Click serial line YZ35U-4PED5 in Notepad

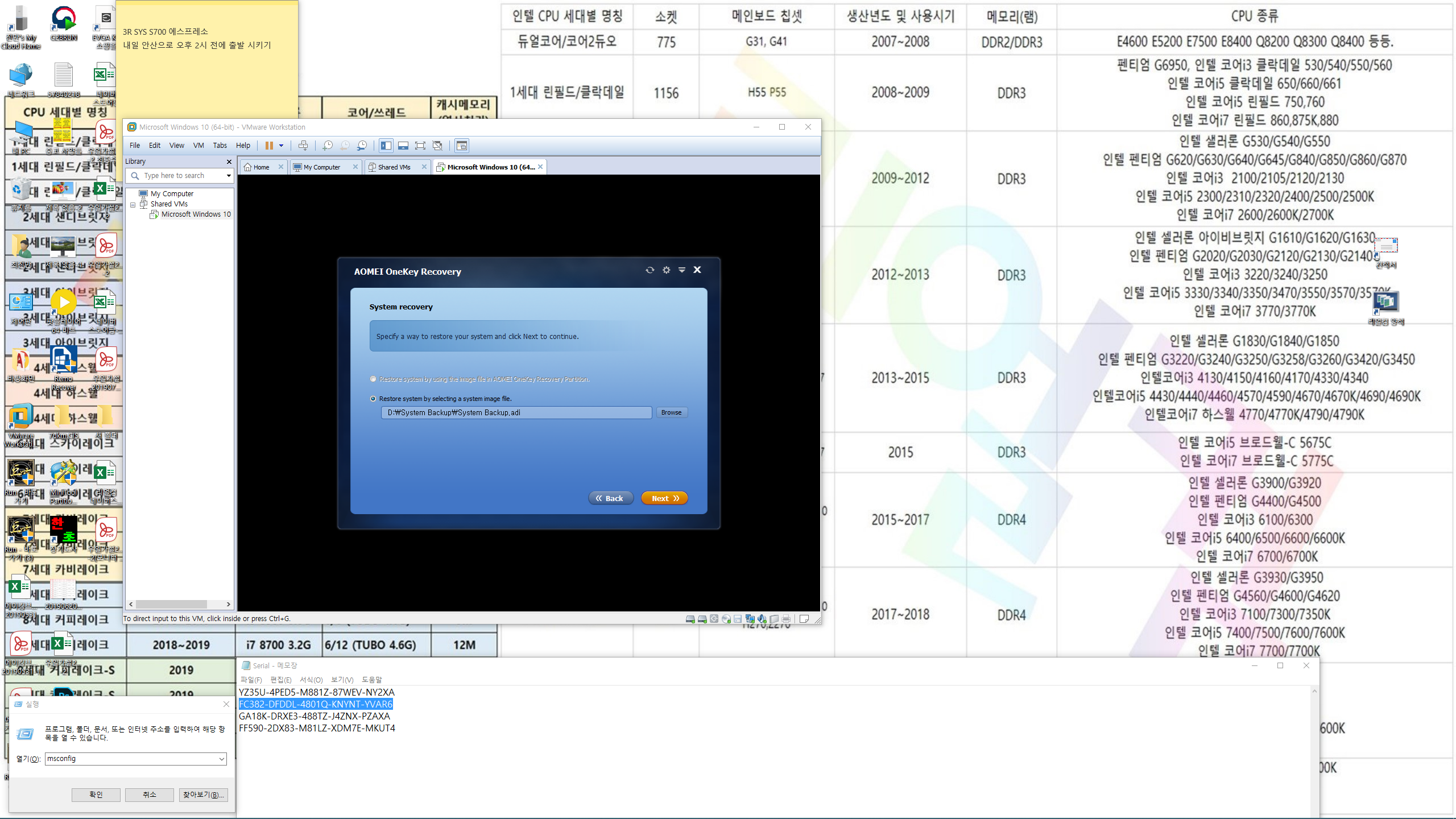point(317,692)
